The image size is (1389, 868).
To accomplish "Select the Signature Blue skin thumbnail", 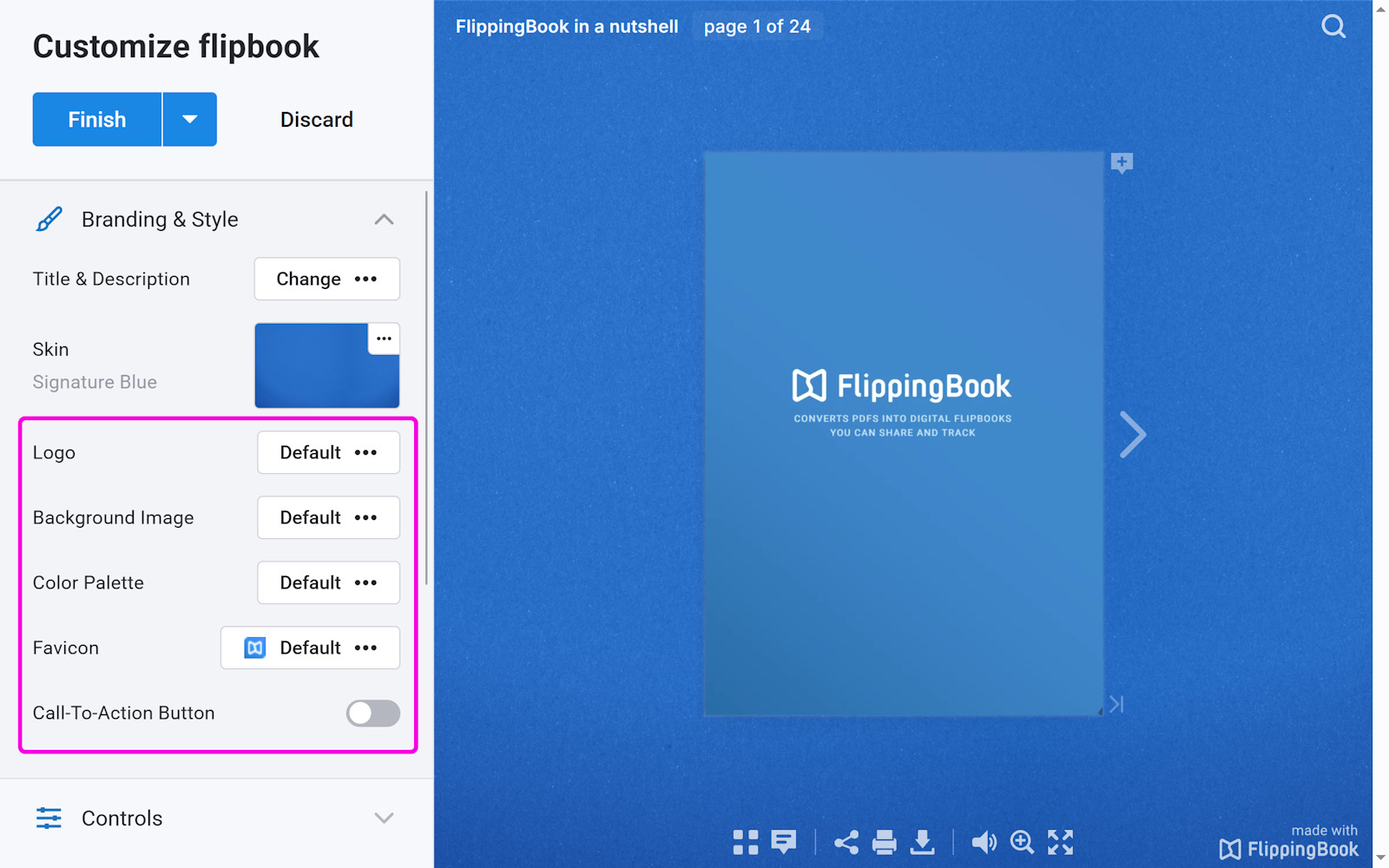I will 326,365.
